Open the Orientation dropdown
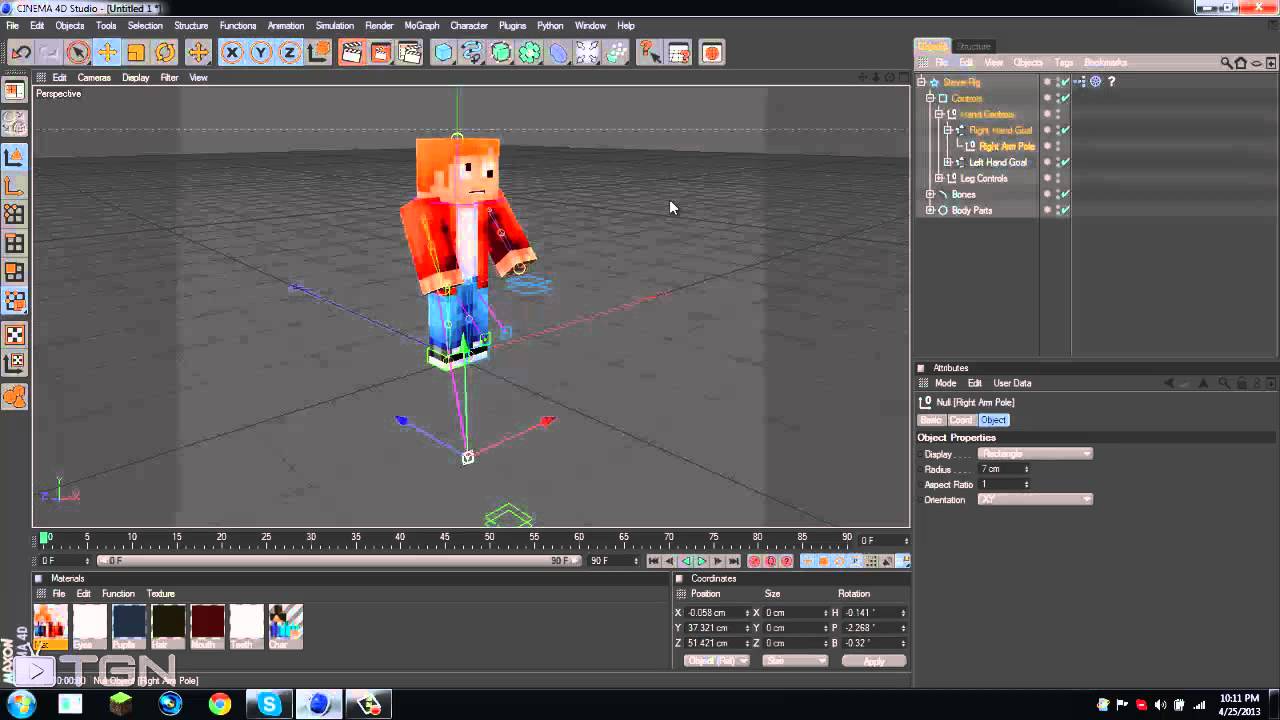The image size is (1280, 720). (x=1035, y=499)
